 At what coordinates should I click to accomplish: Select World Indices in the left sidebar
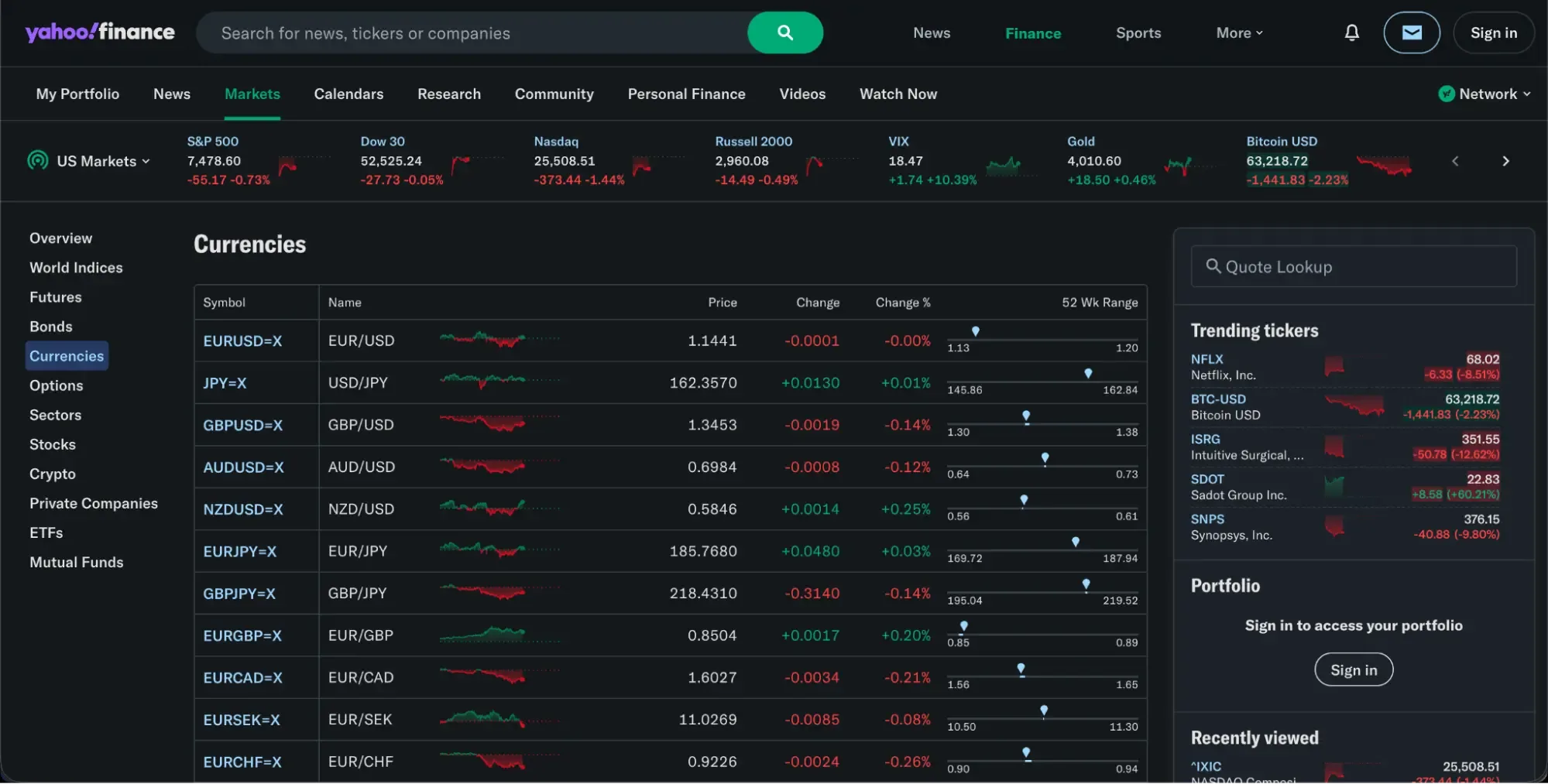[x=76, y=267]
